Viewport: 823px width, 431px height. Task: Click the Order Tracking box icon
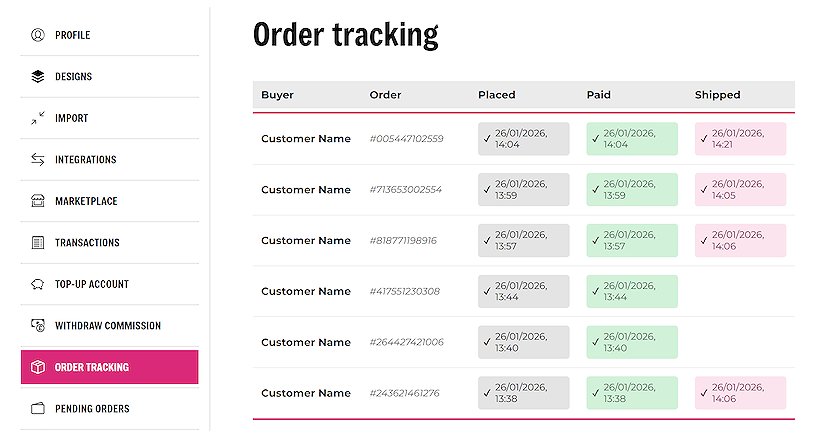click(x=38, y=367)
